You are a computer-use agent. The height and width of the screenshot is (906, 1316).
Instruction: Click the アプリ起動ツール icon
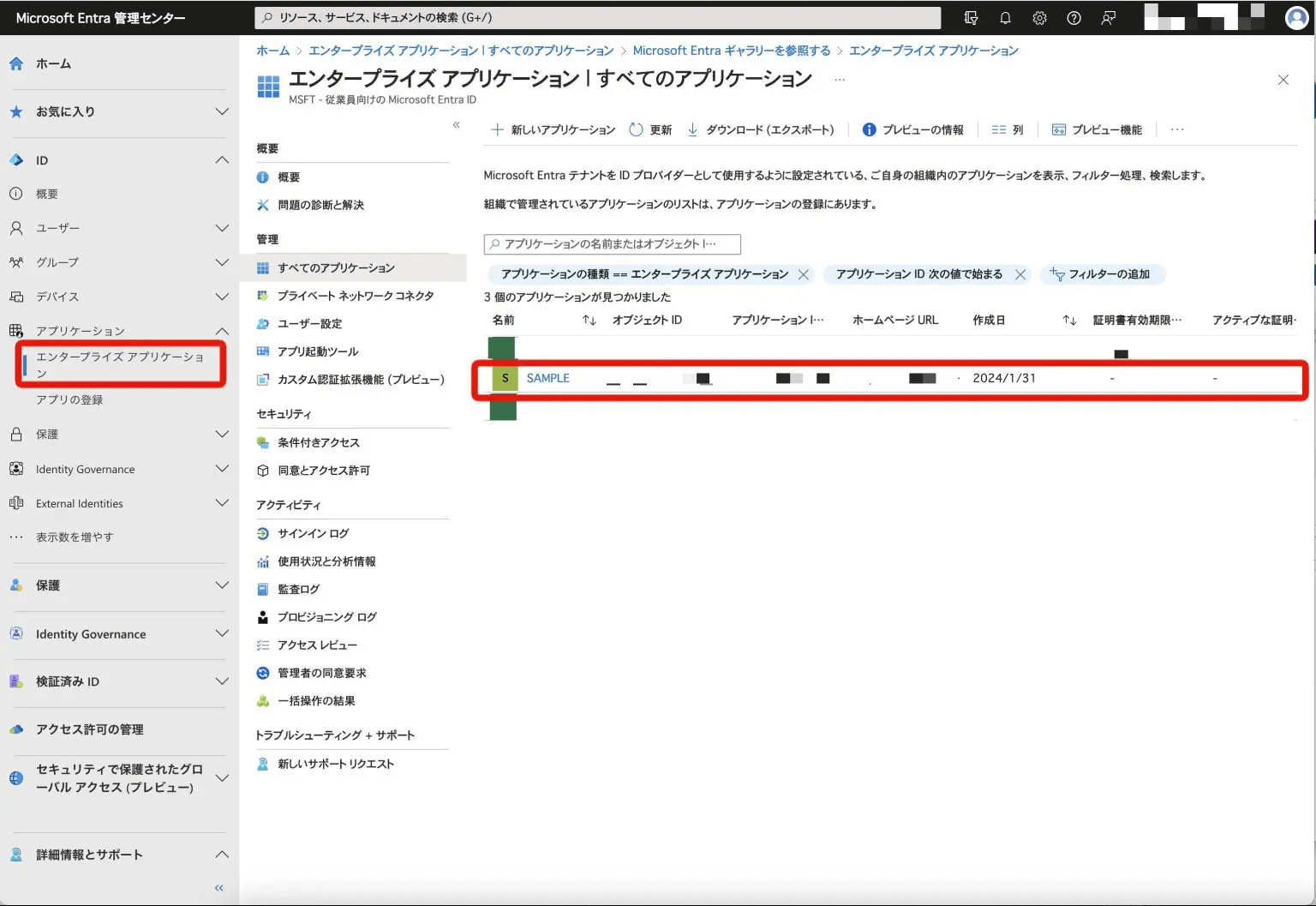coord(263,351)
